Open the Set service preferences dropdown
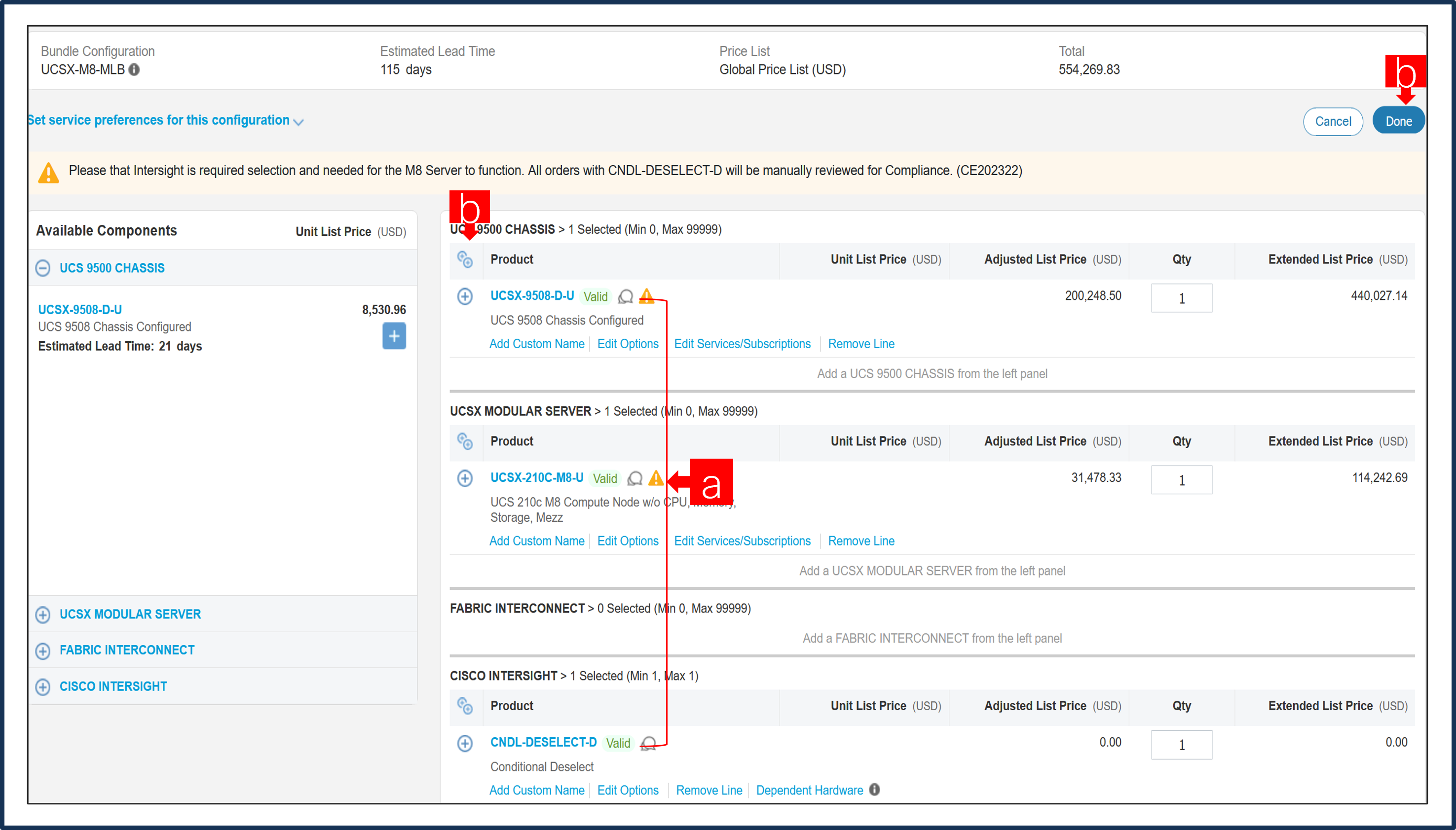This screenshot has width=1456, height=830. pyautogui.click(x=299, y=121)
